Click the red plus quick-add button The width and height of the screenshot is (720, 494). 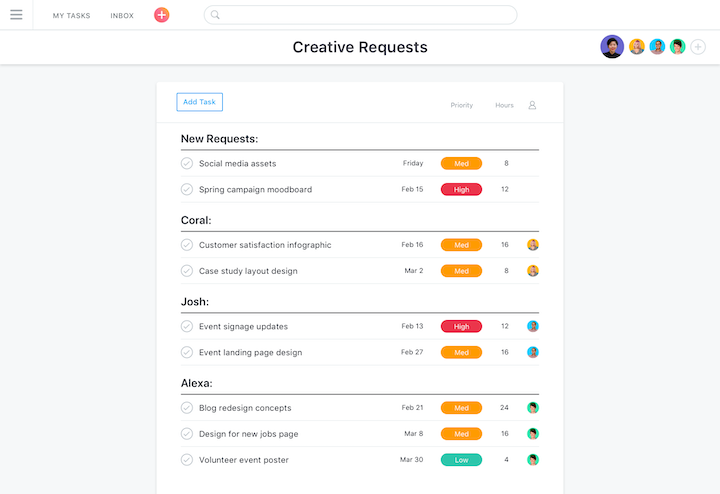pos(161,15)
